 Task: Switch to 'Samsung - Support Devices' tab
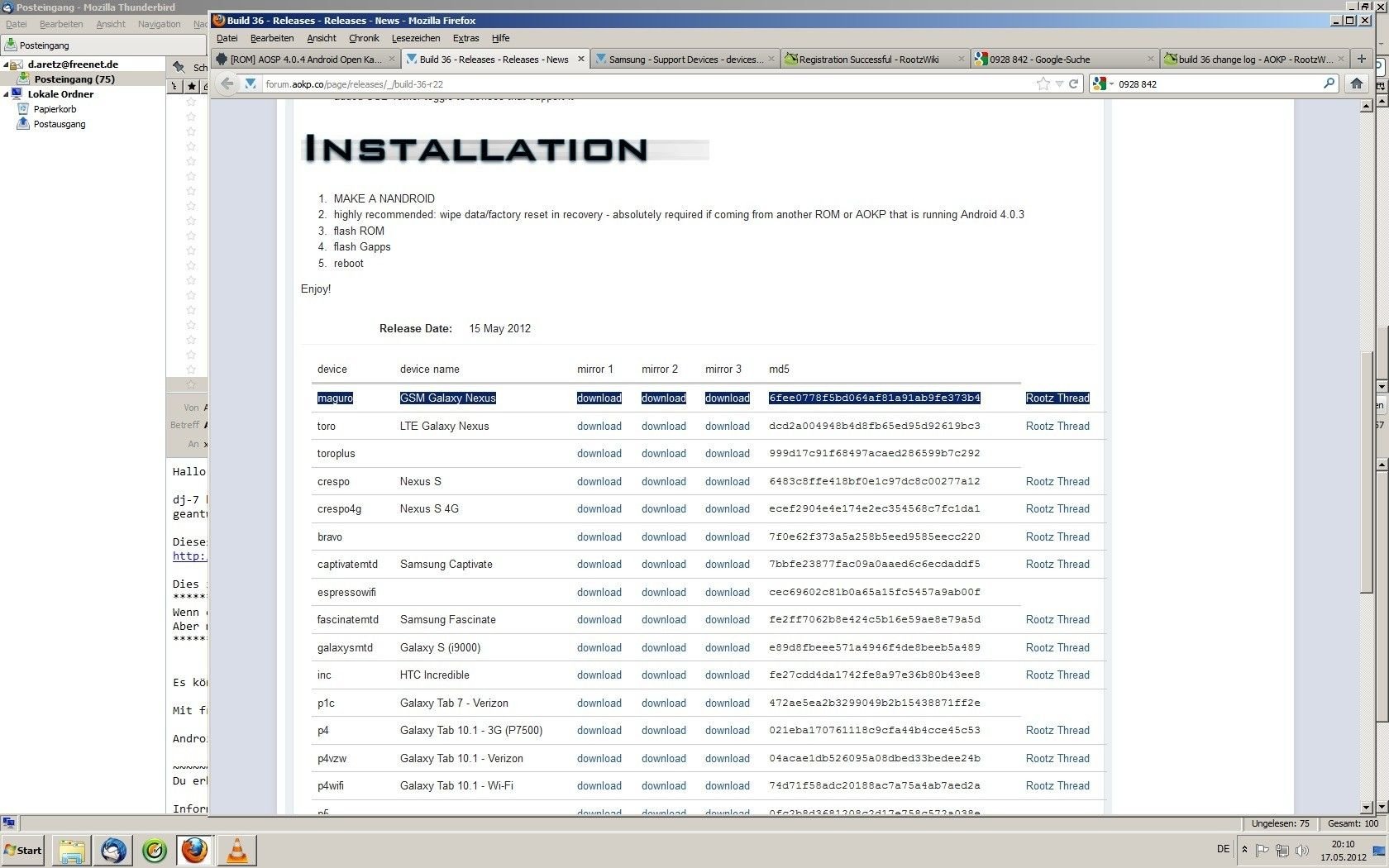685,59
